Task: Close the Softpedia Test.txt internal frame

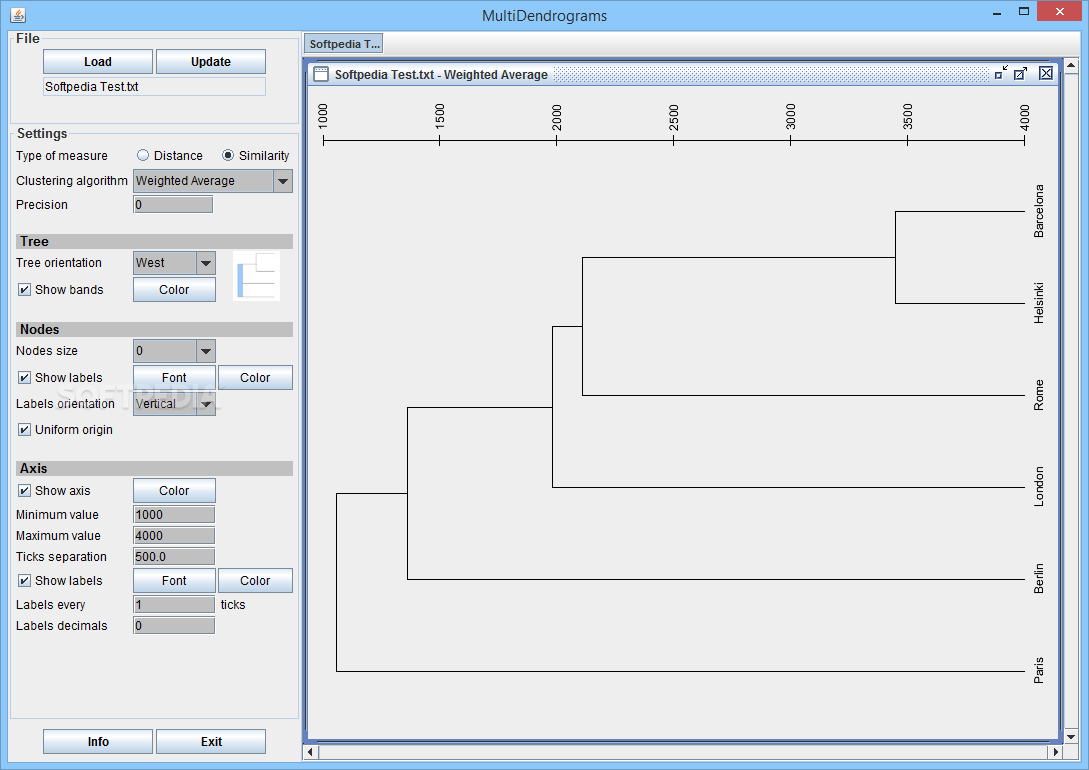Action: [1045, 73]
